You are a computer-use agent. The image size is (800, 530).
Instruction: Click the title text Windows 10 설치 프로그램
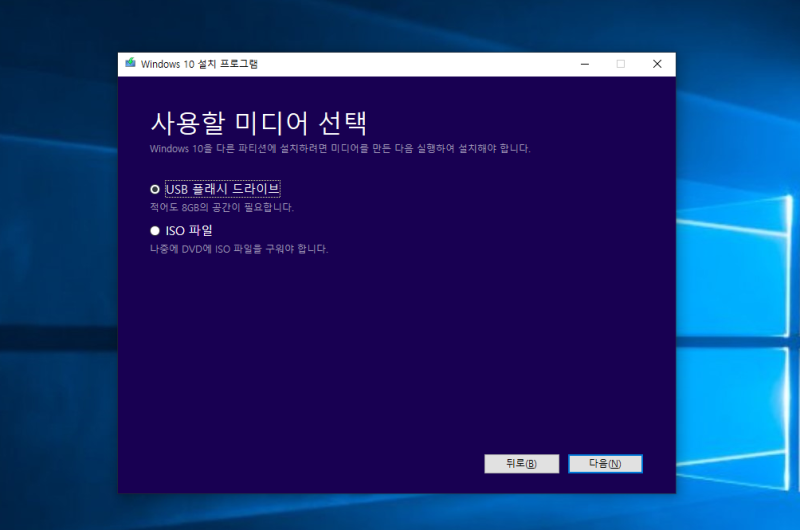(x=199, y=64)
